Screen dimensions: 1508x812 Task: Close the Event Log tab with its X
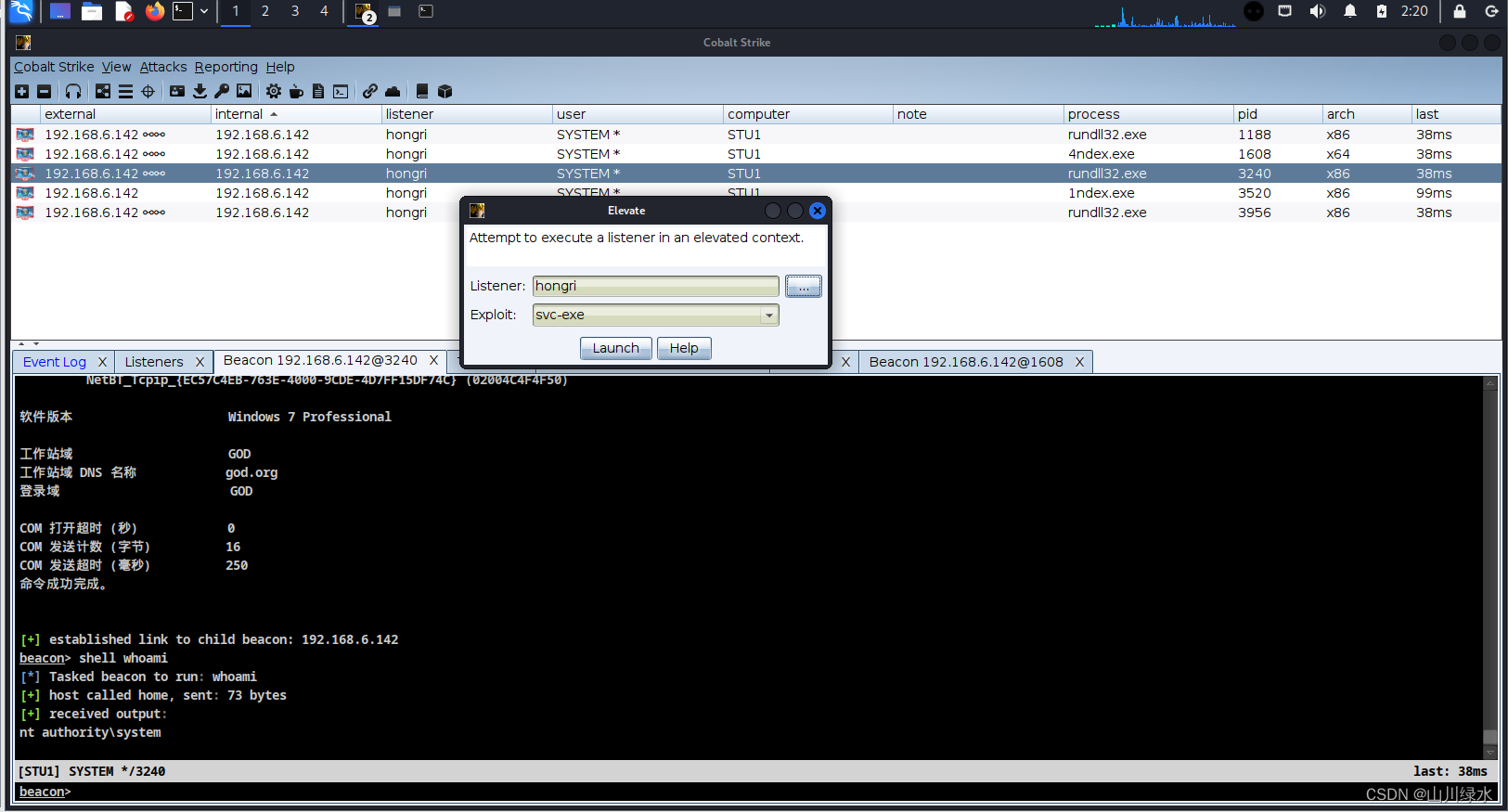coord(102,362)
